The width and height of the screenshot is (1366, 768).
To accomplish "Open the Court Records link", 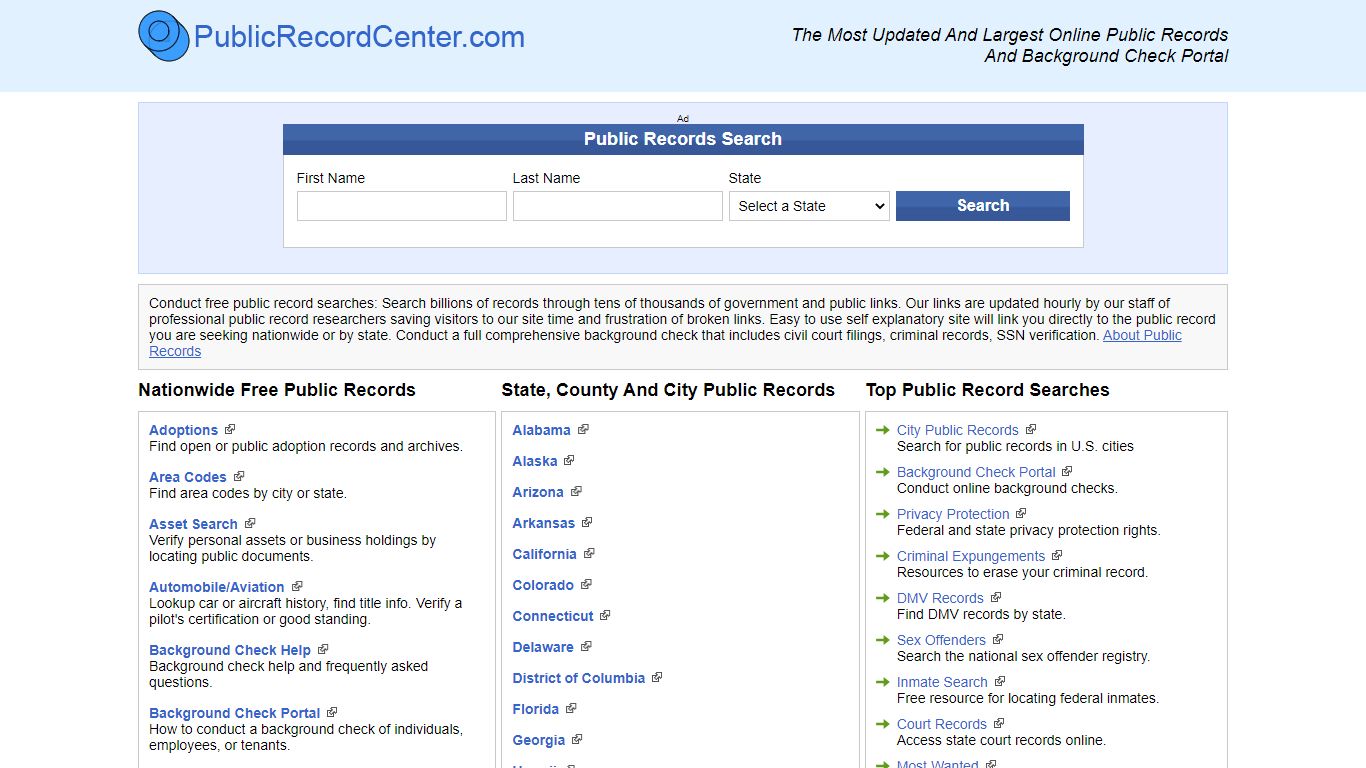I will (941, 724).
